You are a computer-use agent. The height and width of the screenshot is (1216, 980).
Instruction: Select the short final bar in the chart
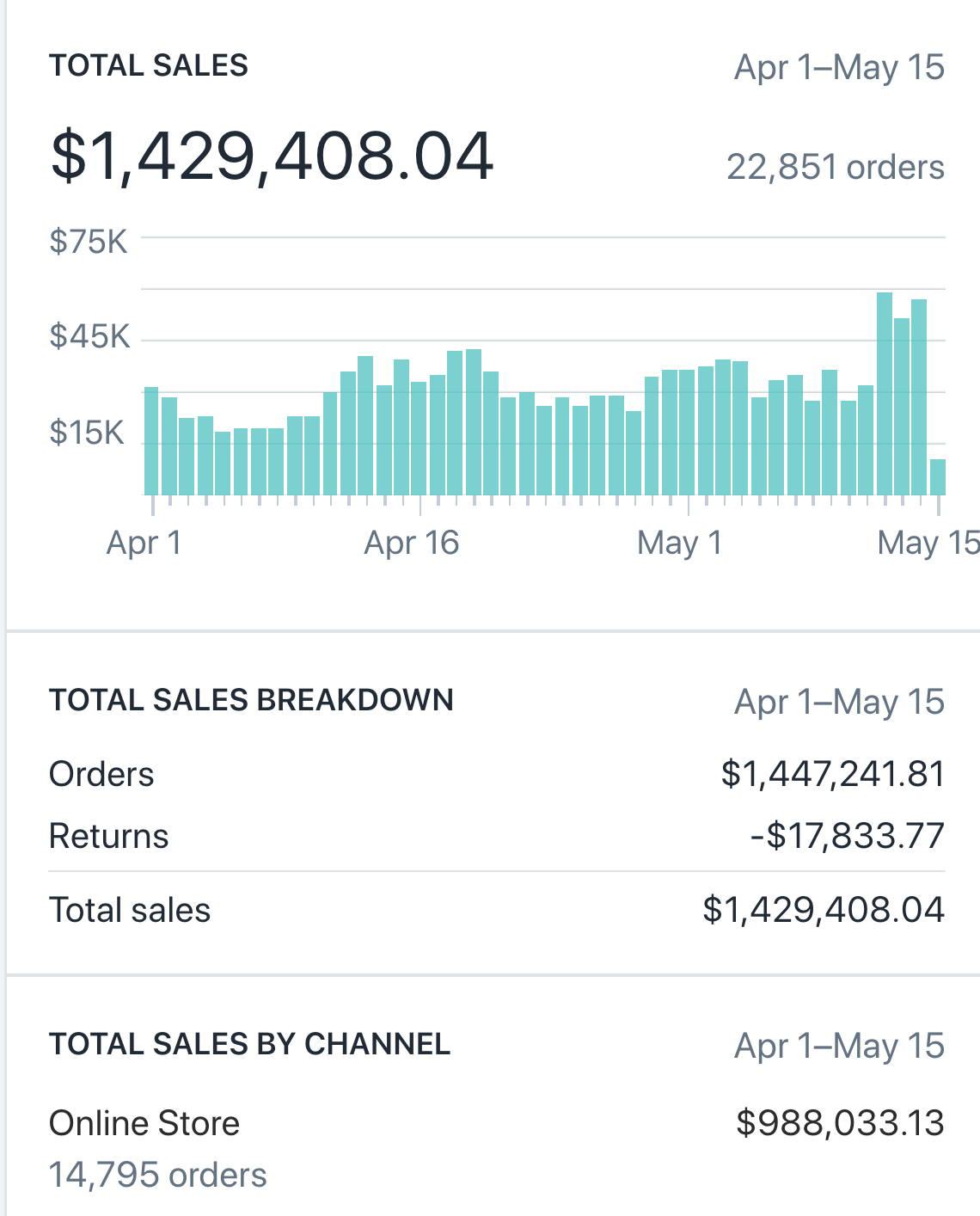(937, 477)
